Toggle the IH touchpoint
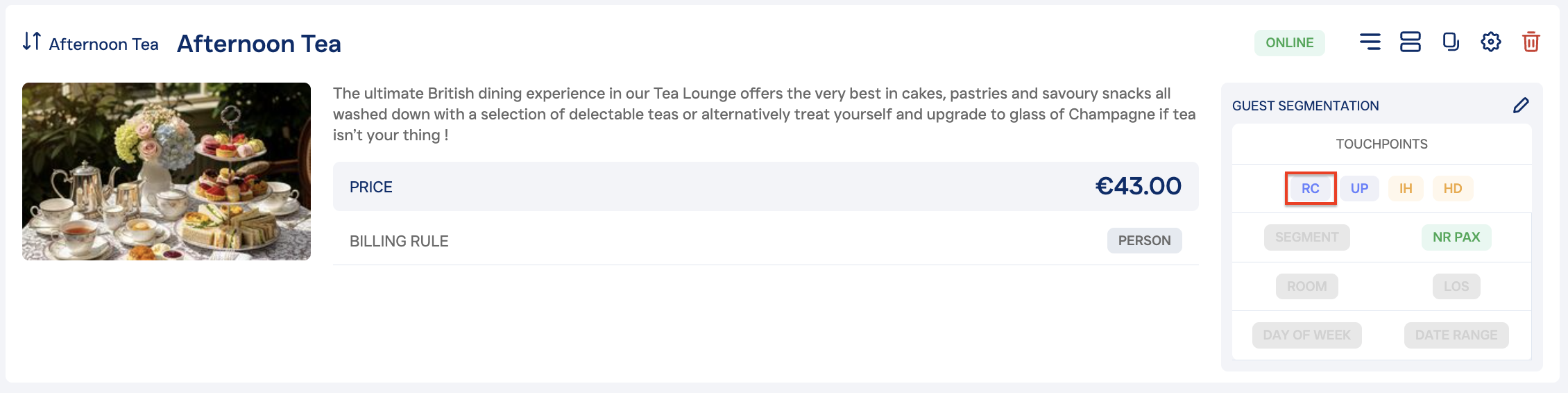The height and width of the screenshot is (393, 1568). pos(1406,188)
